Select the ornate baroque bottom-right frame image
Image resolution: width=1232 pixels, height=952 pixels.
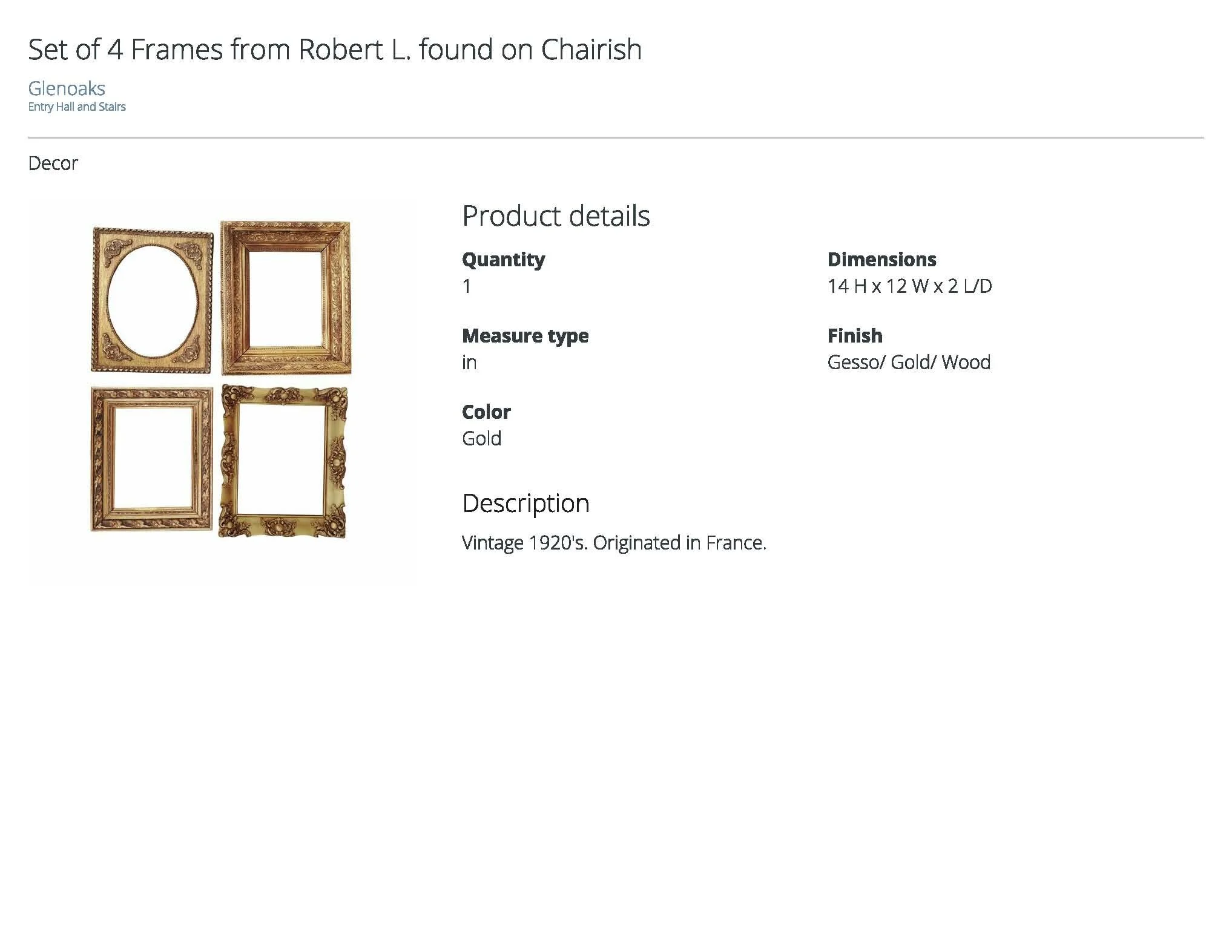point(283,461)
